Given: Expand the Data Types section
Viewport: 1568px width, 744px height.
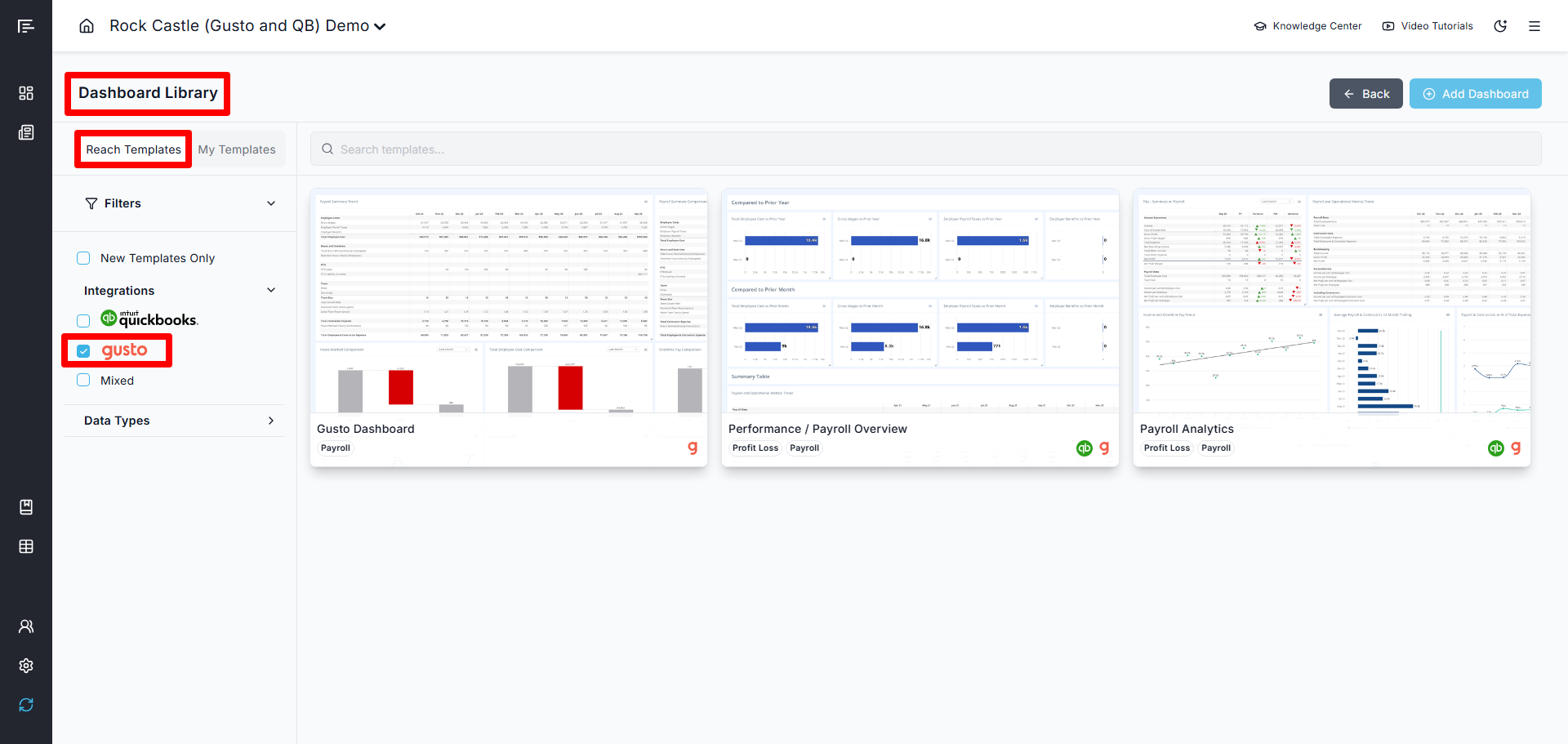Looking at the screenshot, I should (x=271, y=421).
